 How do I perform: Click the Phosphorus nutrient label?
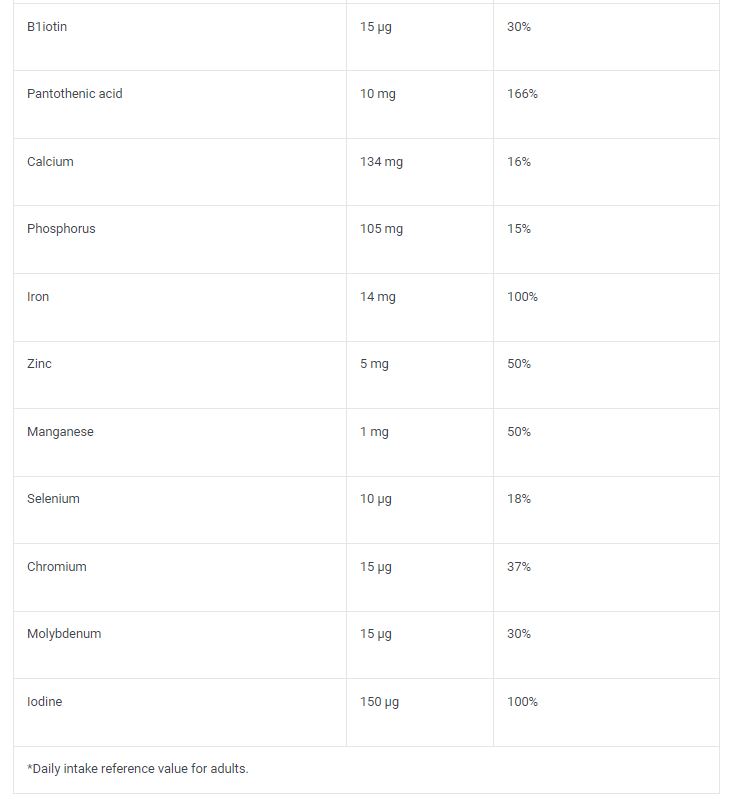61,229
